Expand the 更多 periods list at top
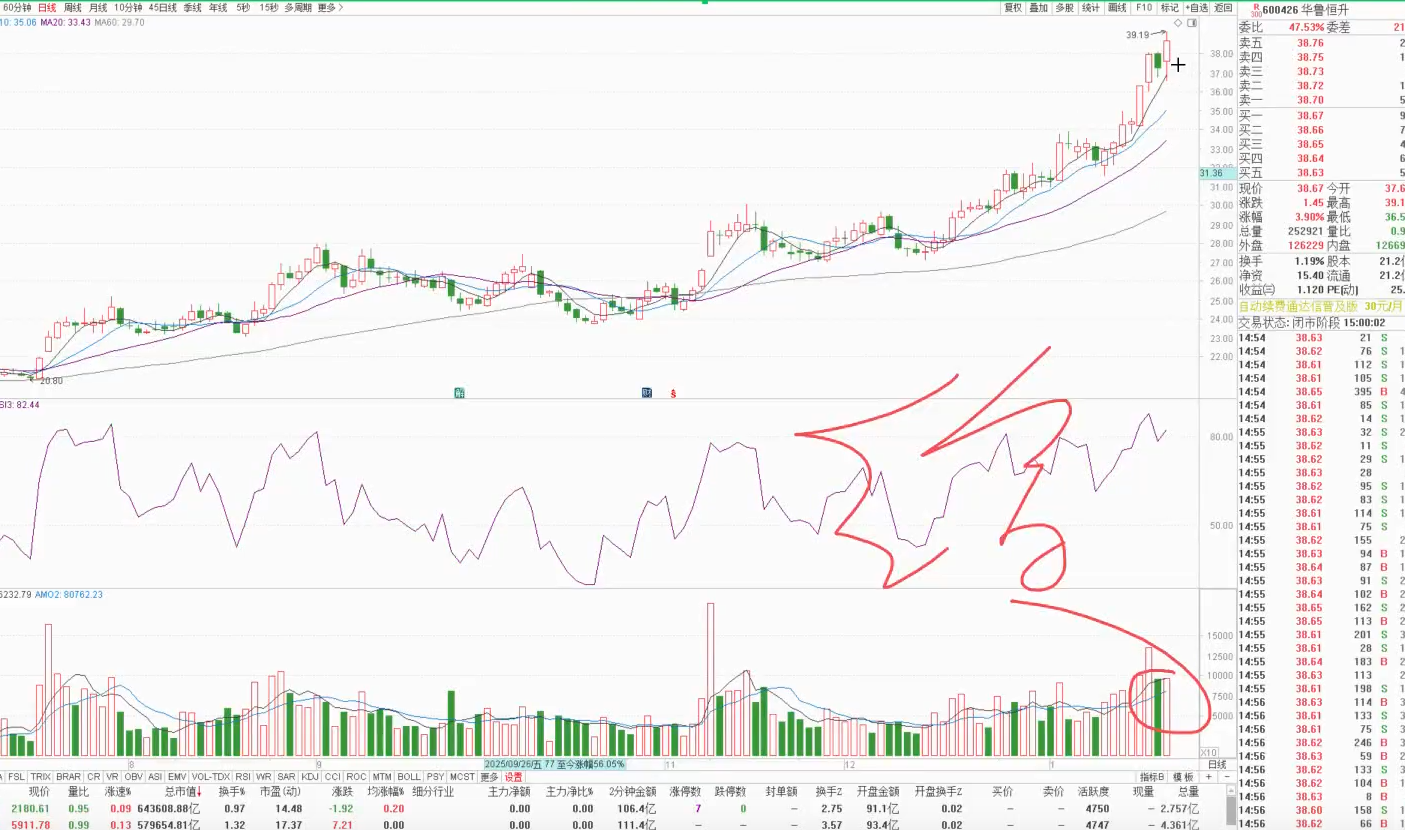The height and width of the screenshot is (830, 1405). (x=330, y=7)
